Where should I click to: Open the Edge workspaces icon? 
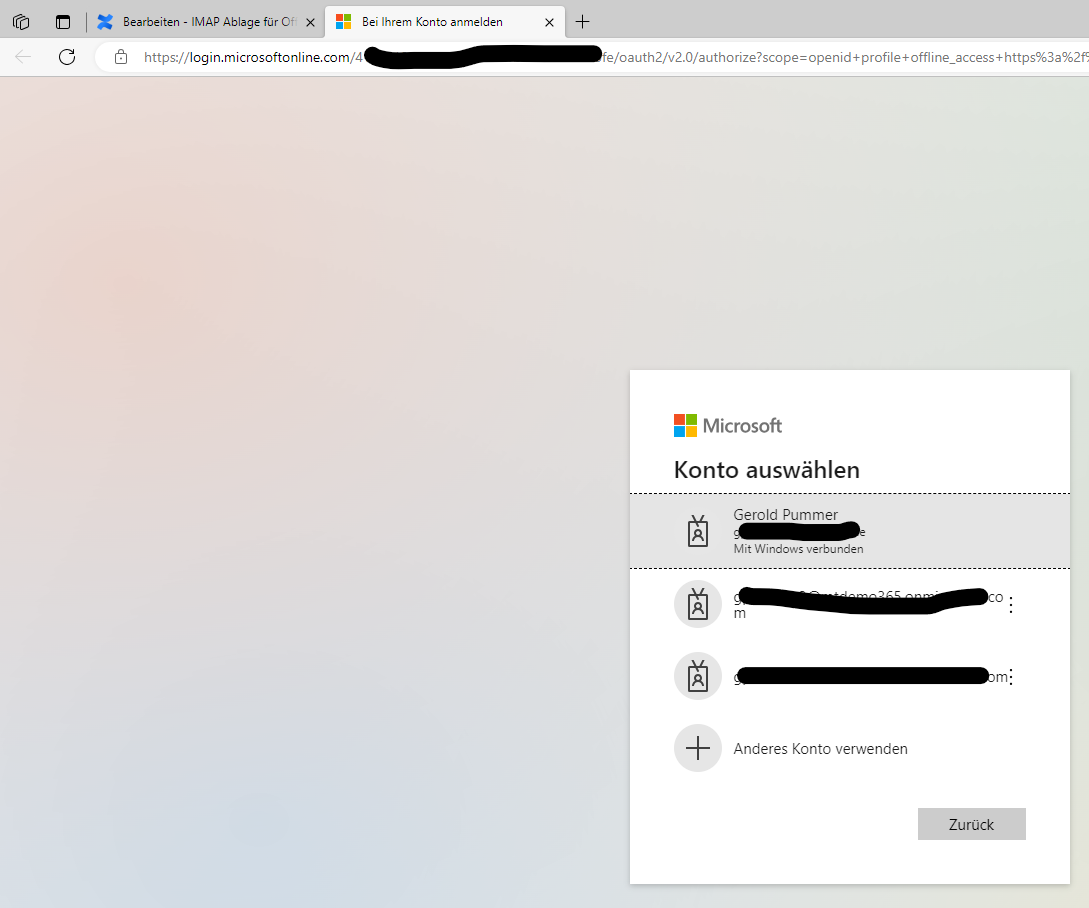pyautogui.click(x=21, y=22)
